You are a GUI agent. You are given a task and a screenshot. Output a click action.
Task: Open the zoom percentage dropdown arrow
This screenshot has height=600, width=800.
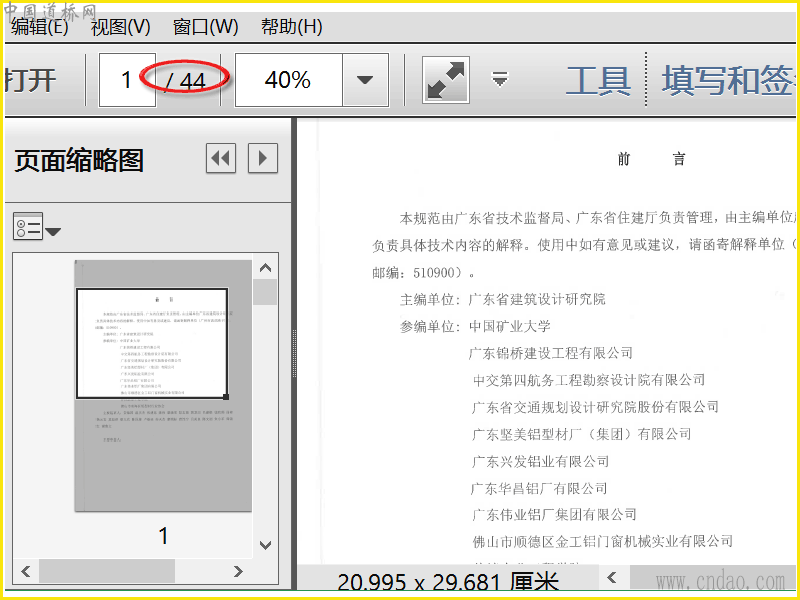(x=365, y=80)
